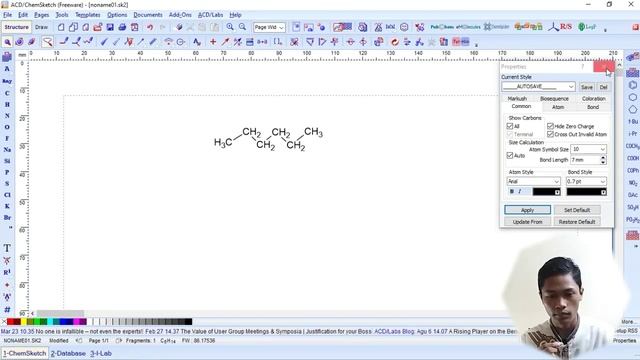Select Nitrogen atom in left element bar
This screenshot has height=360, width=640.
point(7,116)
